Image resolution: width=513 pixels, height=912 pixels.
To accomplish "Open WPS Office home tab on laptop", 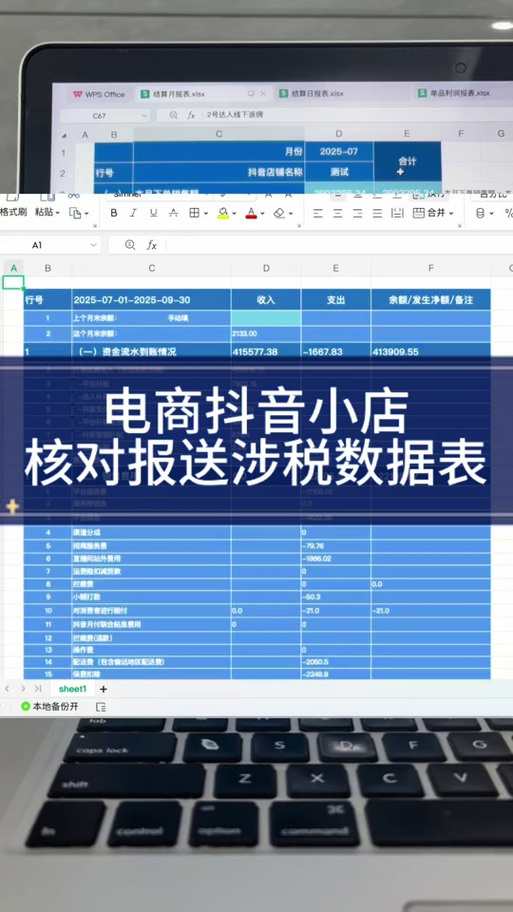I will [x=99, y=94].
